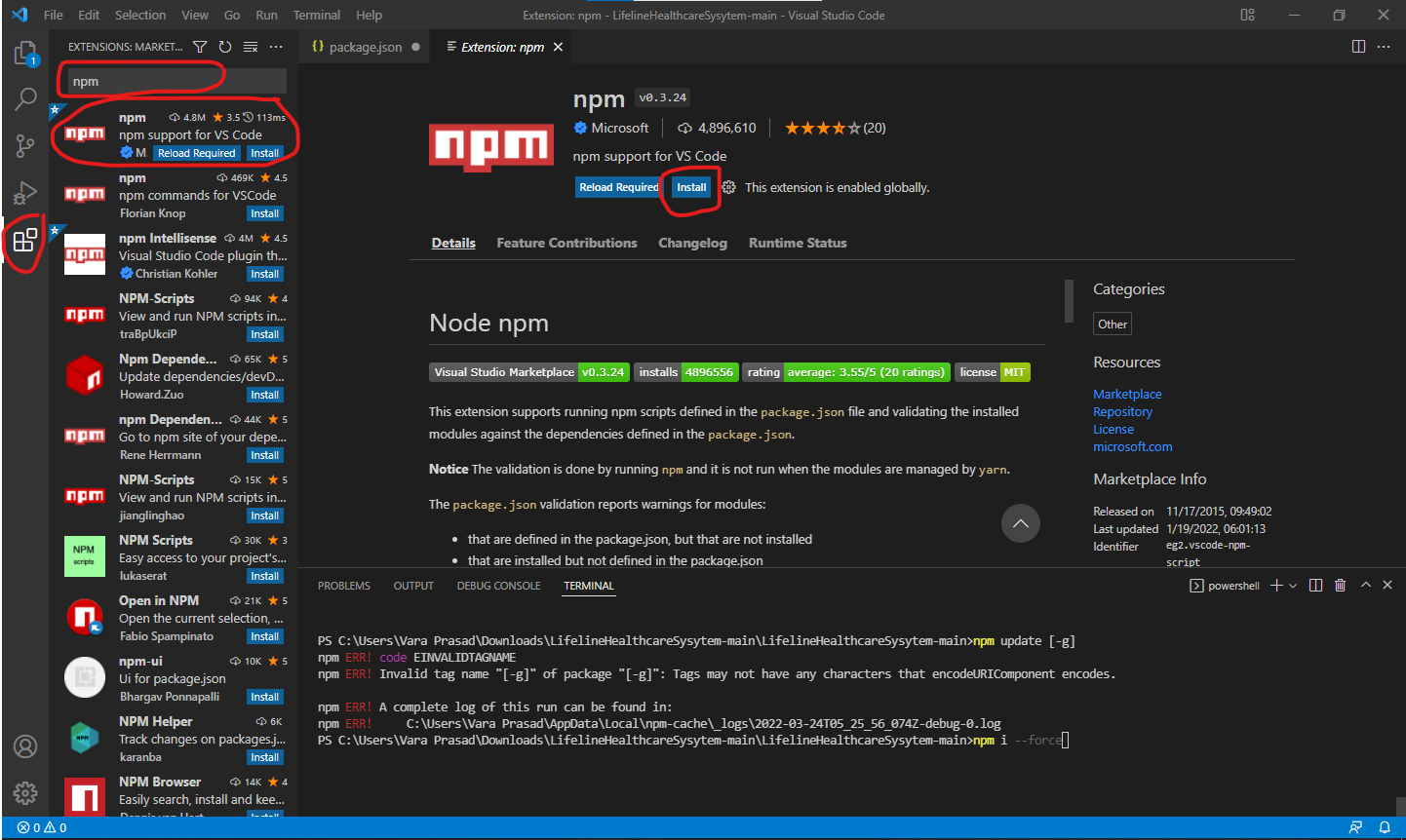Open the Selection menu
This screenshot has height=840, width=1406.
coord(140,15)
